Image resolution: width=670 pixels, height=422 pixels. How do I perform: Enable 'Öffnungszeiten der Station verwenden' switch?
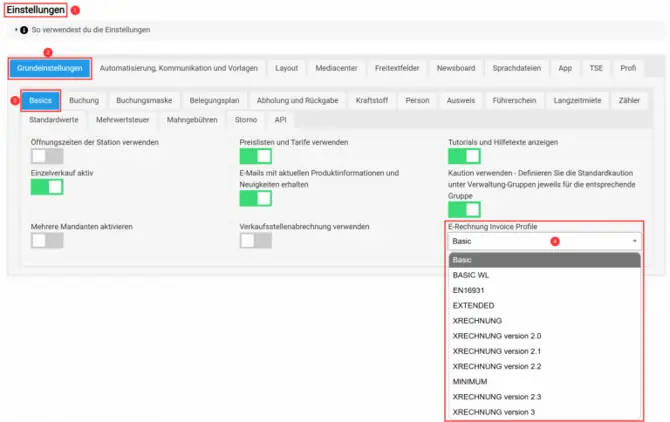47,156
